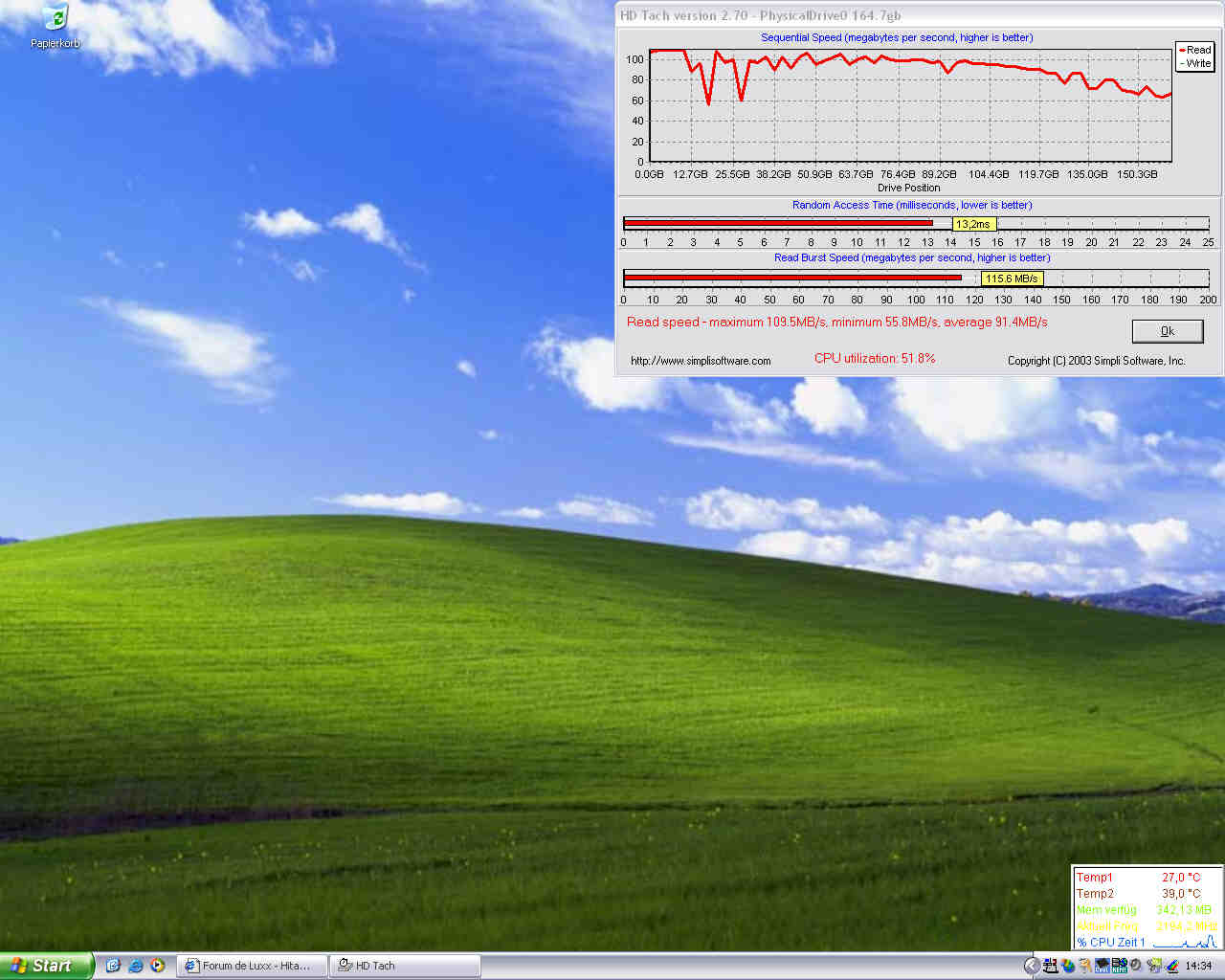Viewport: 1225px width, 980px height.
Task: Launch Windows Media Player from quick launch
Action: (158, 966)
